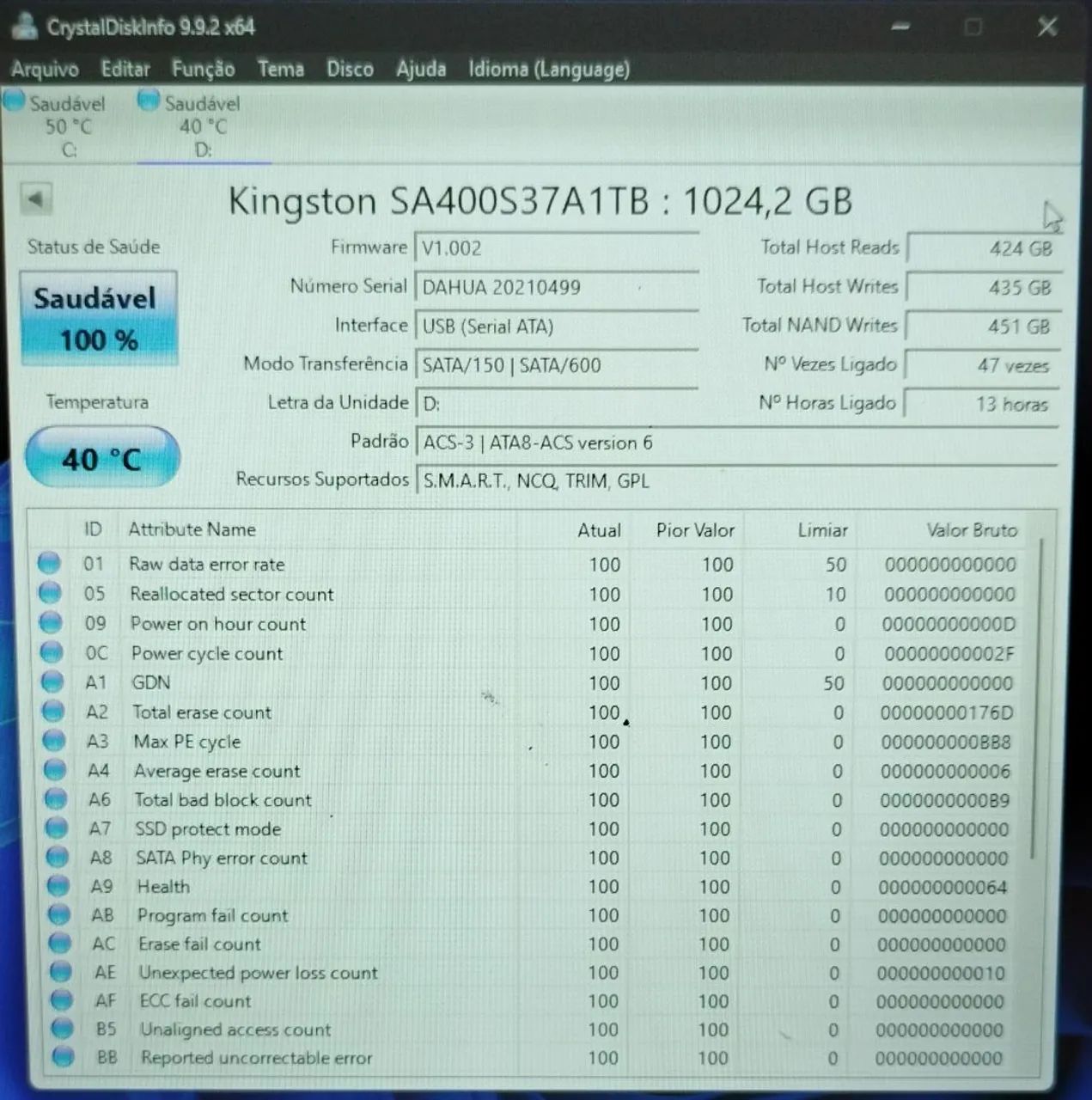Image resolution: width=1092 pixels, height=1100 pixels.
Task: Click the 40 °C temperature button
Action: (x=102, y=457)
